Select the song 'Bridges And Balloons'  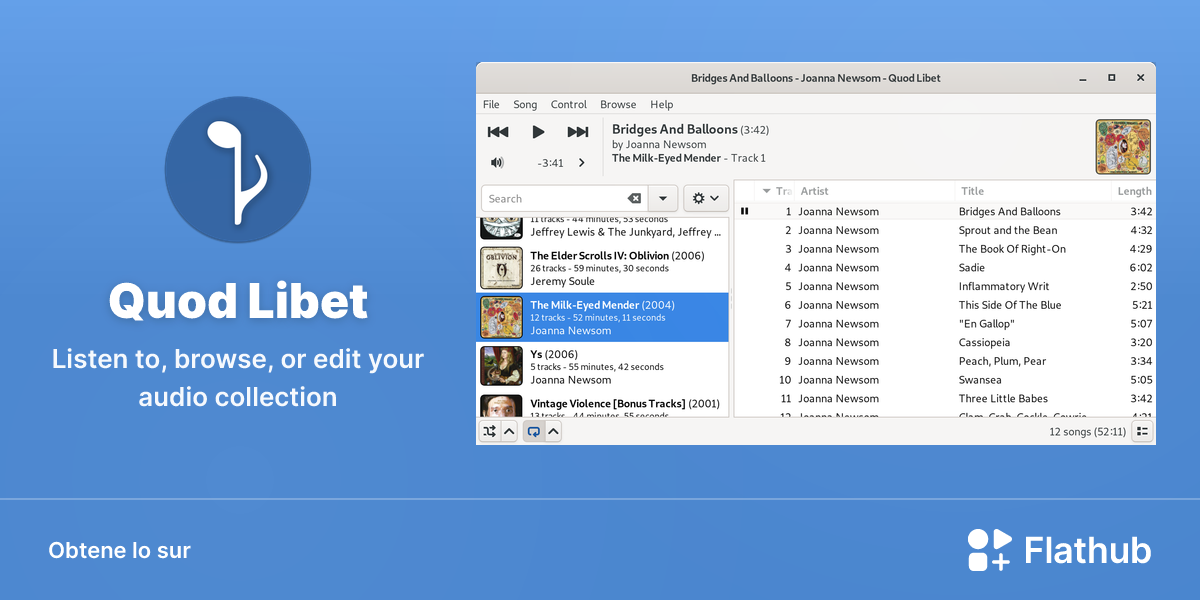tap(1009, 211)
